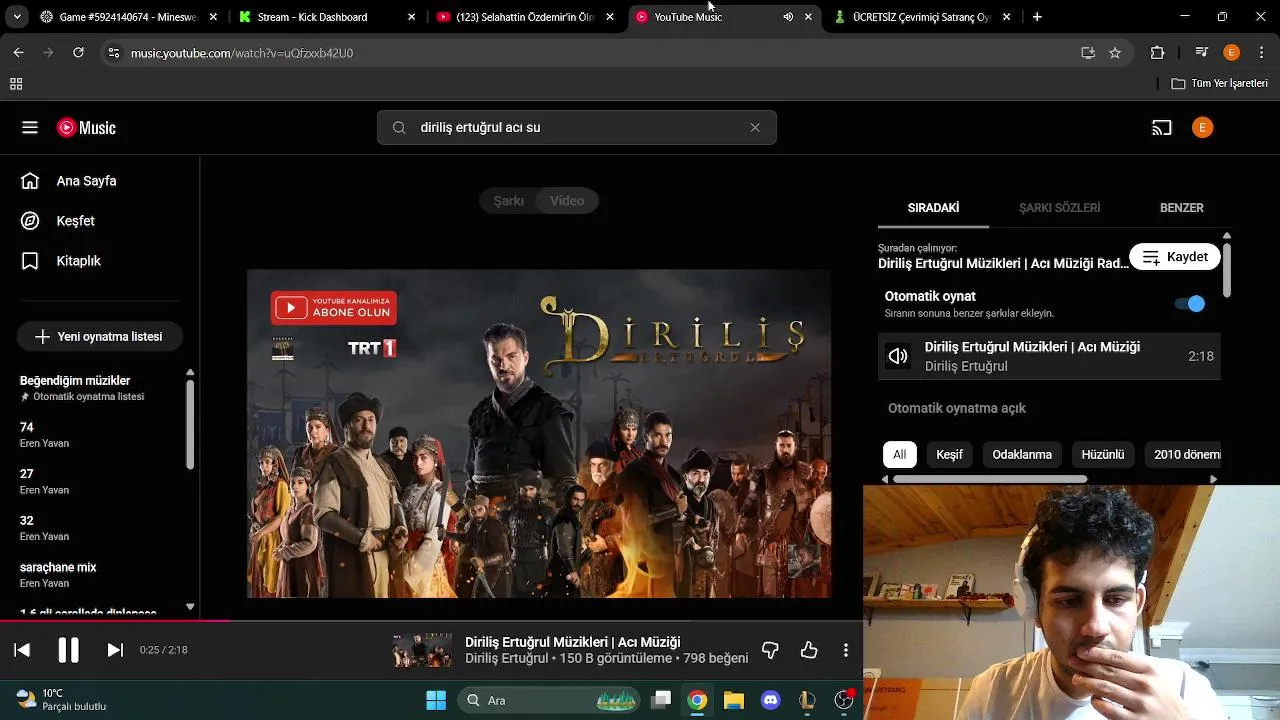
Task: Click speaker icon on playing queue item
Action: (898, 357)
